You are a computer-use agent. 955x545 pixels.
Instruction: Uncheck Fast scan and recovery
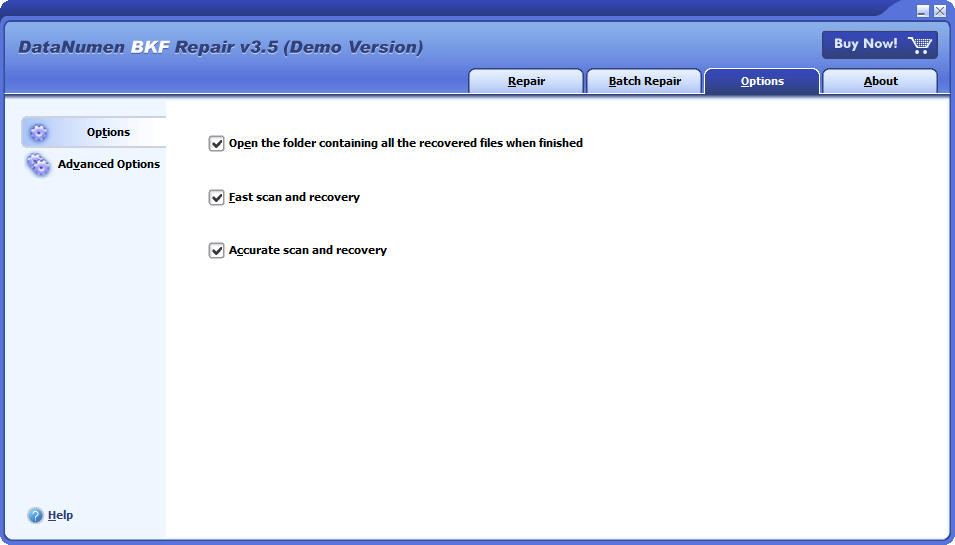click(216, 197)
